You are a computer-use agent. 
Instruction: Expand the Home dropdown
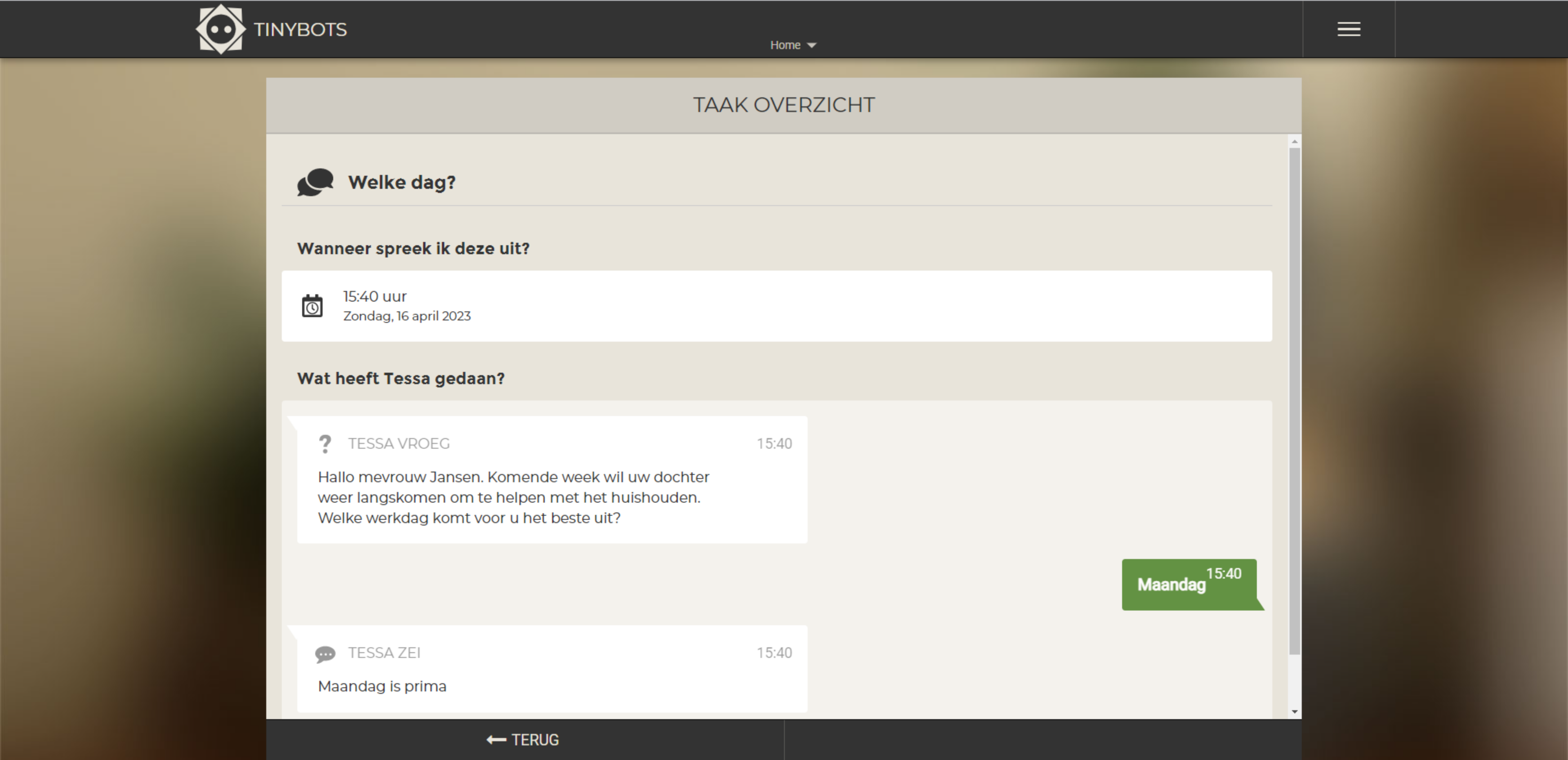(x=793, y=45)
